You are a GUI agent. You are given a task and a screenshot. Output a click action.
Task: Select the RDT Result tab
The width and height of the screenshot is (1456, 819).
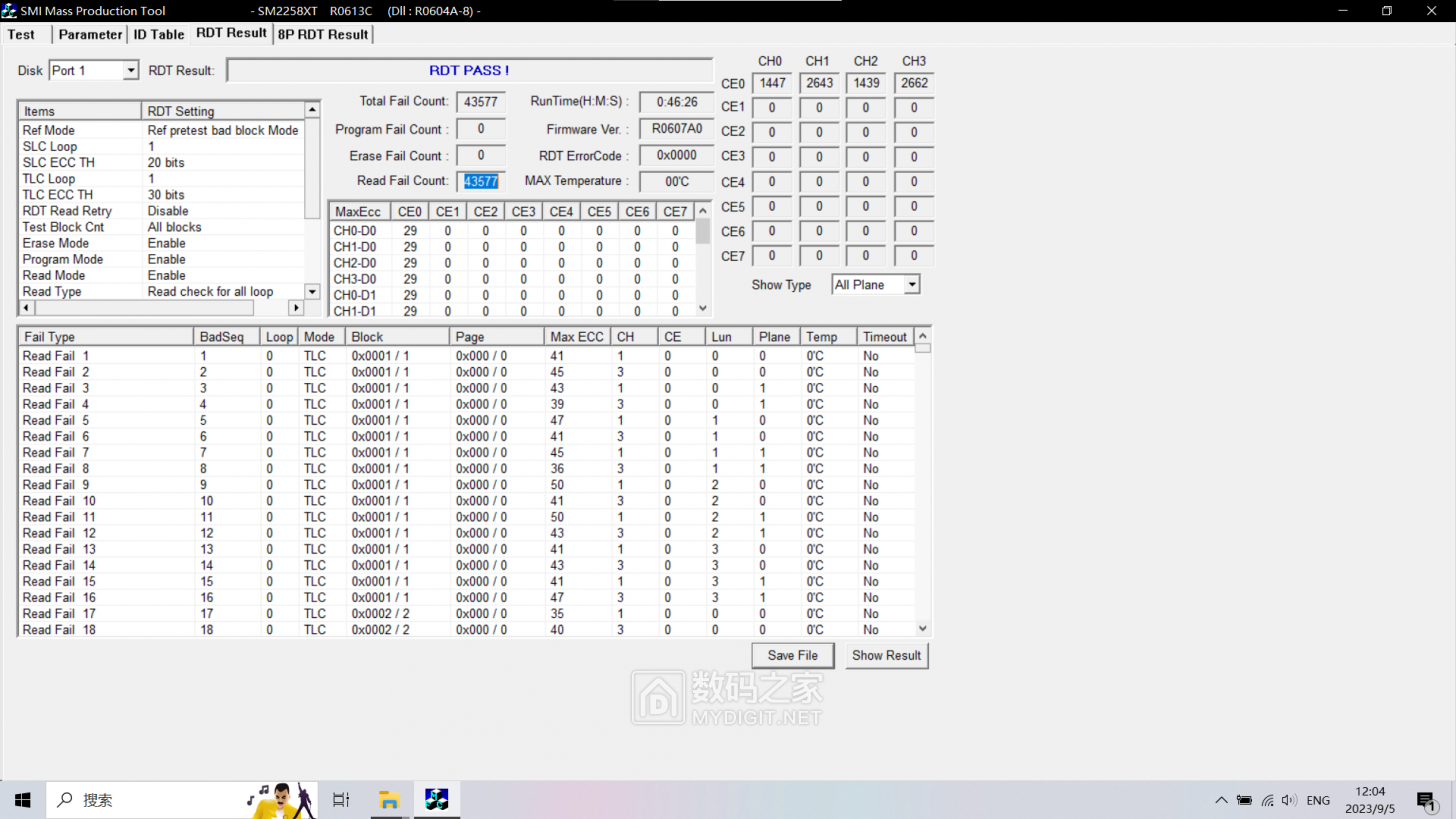point(231,33)
